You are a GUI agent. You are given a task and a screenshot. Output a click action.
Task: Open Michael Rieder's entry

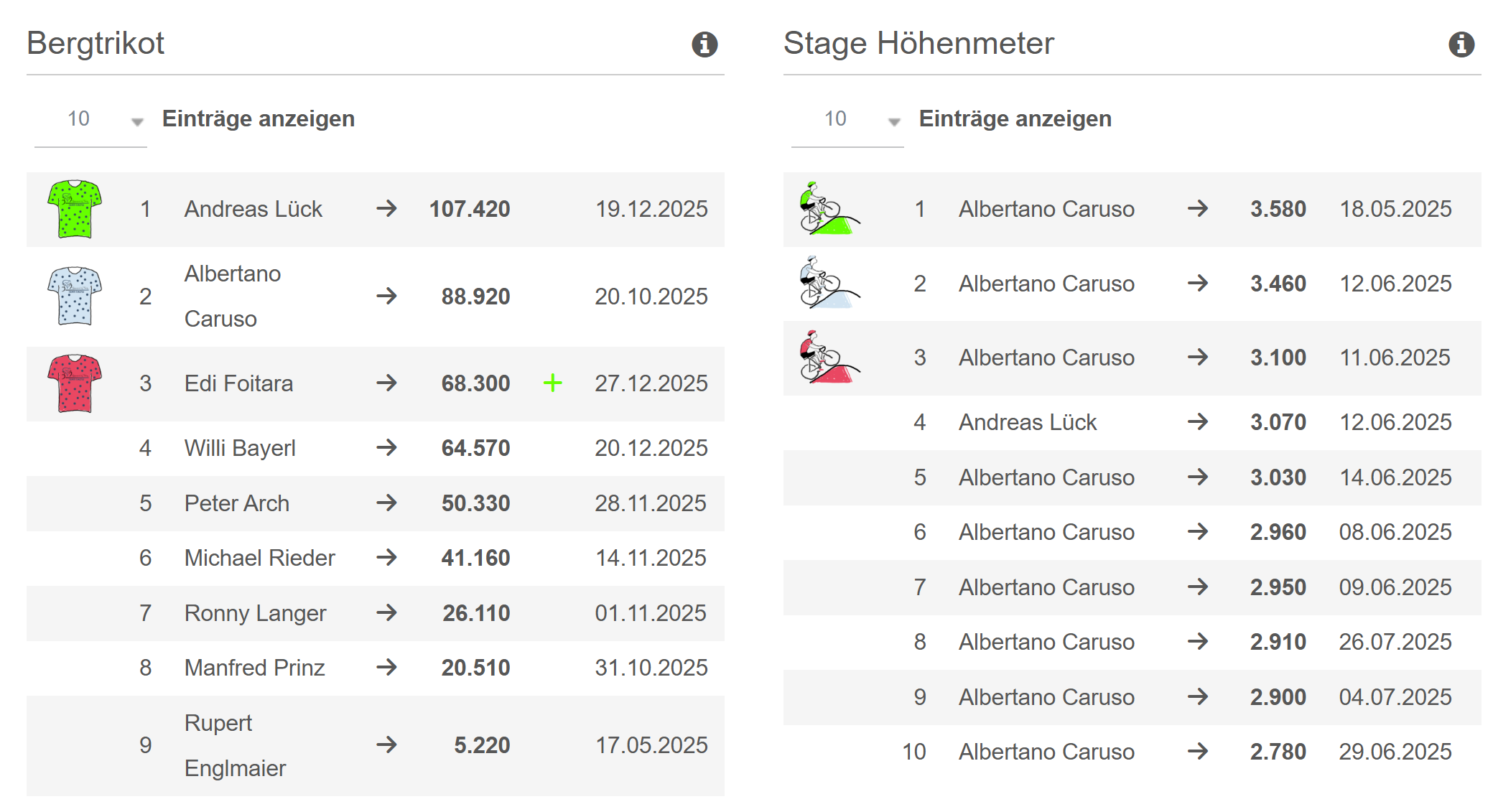pyautogui.click(x=259, y=558)
